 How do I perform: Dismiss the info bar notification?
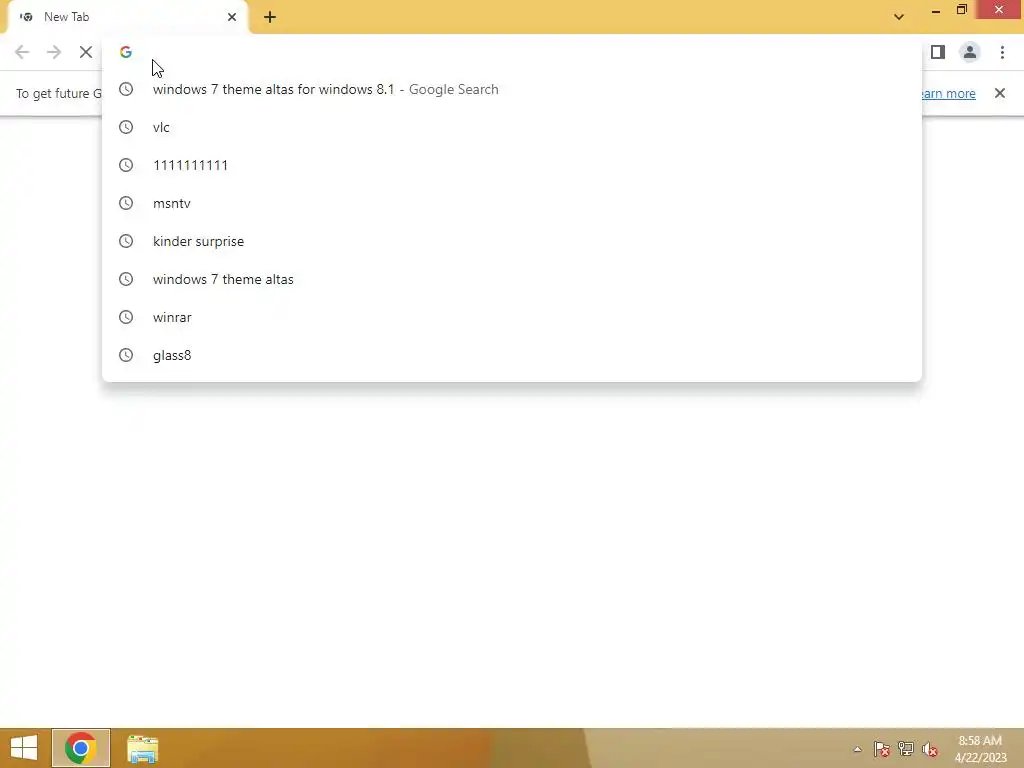click(1000, 93)
